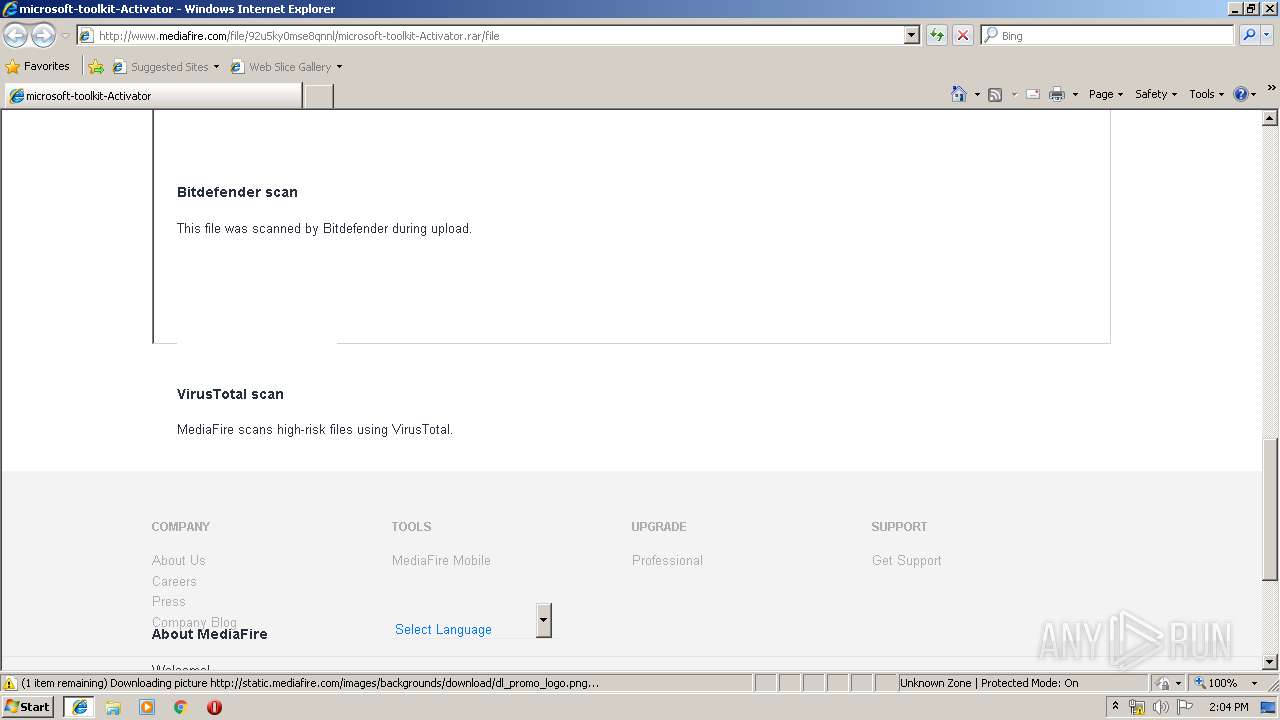Click the address bar URL field
The image size is (1280, 720).
[x=490, y=36]
